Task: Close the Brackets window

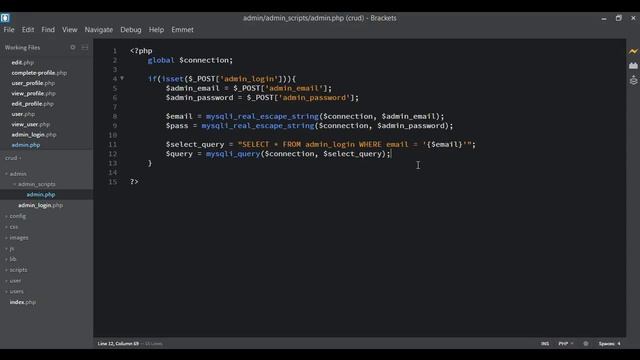Action: click(x=633, y=18)
